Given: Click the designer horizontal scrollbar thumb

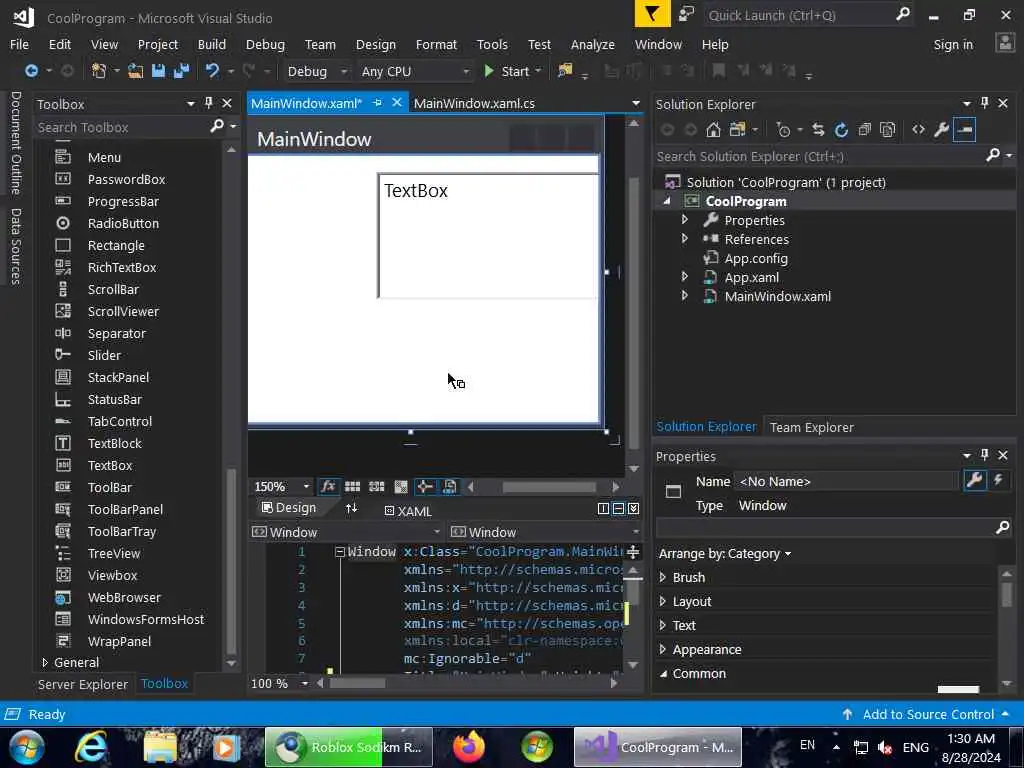Looking at the screenshot, I should coord(549,487).
